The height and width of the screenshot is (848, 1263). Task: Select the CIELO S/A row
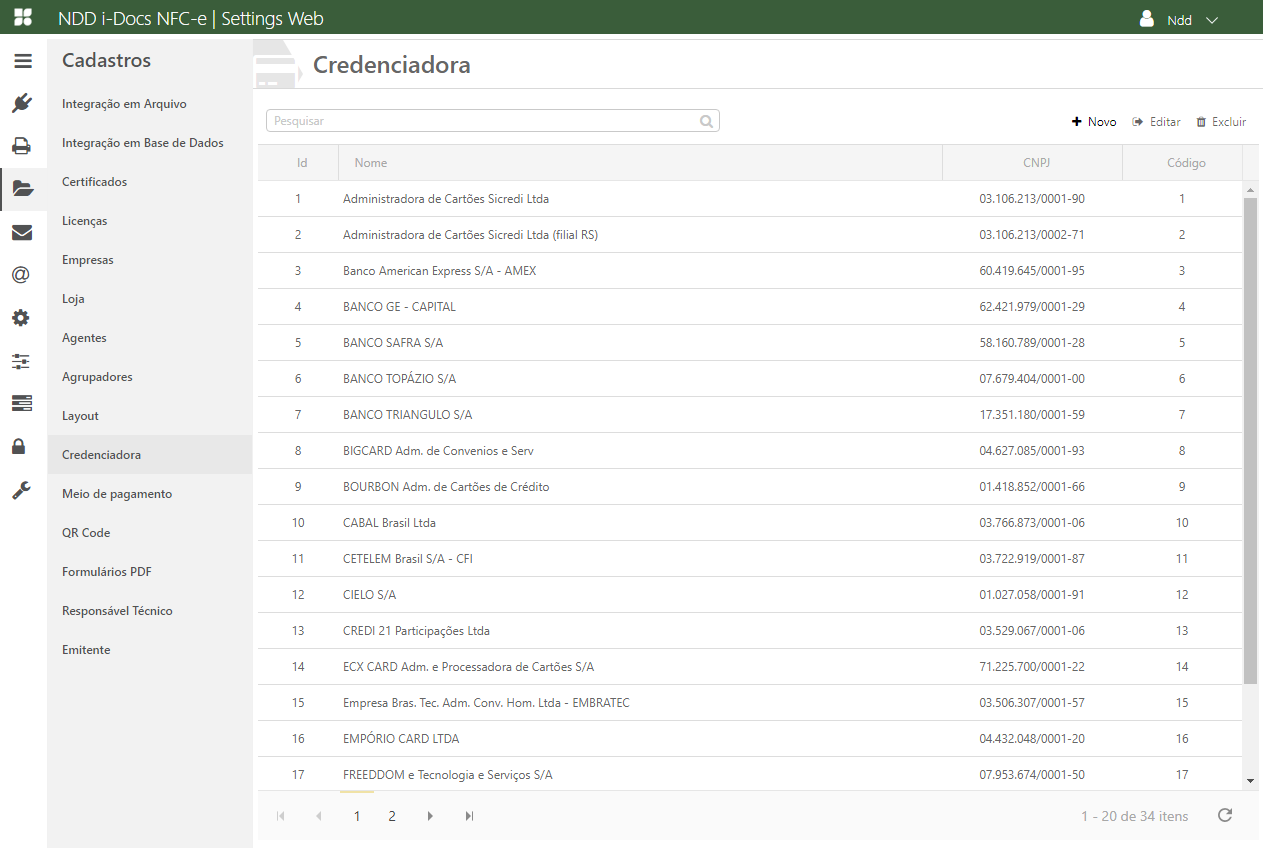[x=640, y=595]
